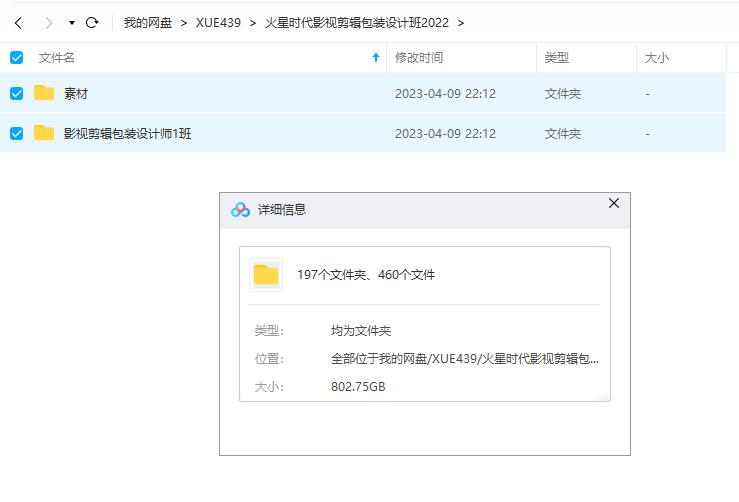Screen dimensions: 739x502
Task: Refresh the folder listing
Action: (x=92, y=23)
